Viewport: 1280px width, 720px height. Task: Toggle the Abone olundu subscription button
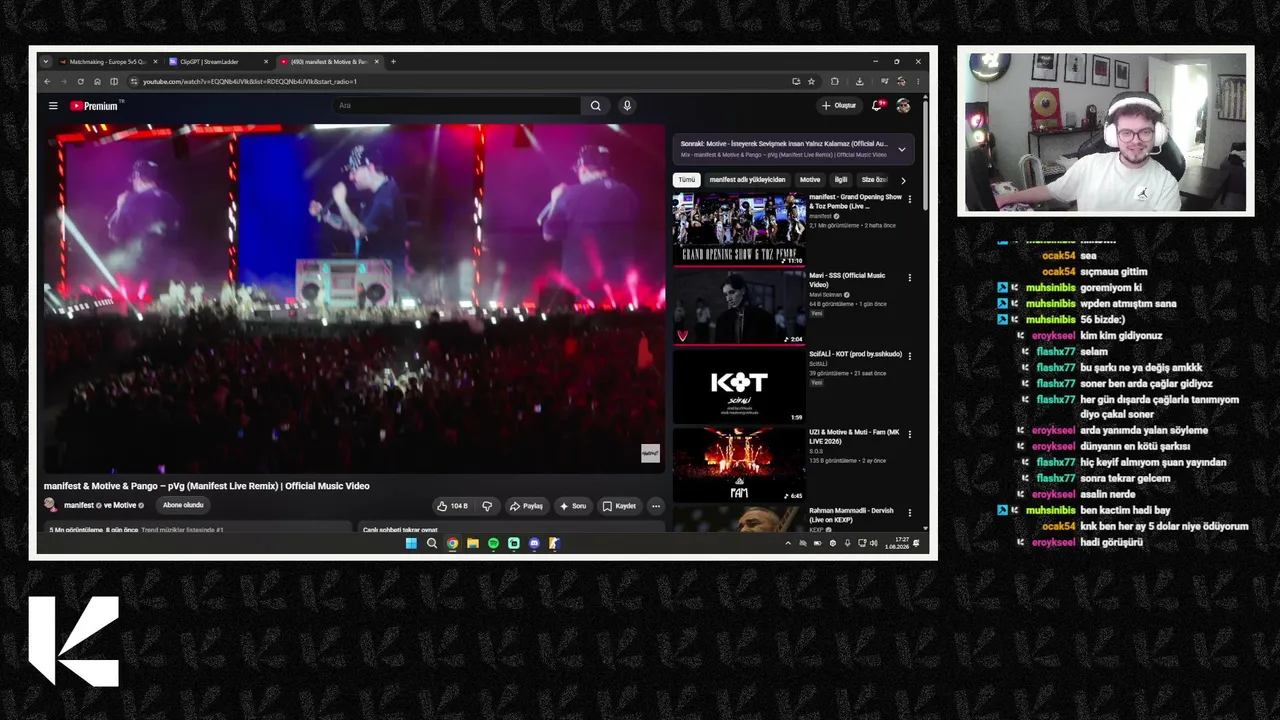[x=183, y=506]
